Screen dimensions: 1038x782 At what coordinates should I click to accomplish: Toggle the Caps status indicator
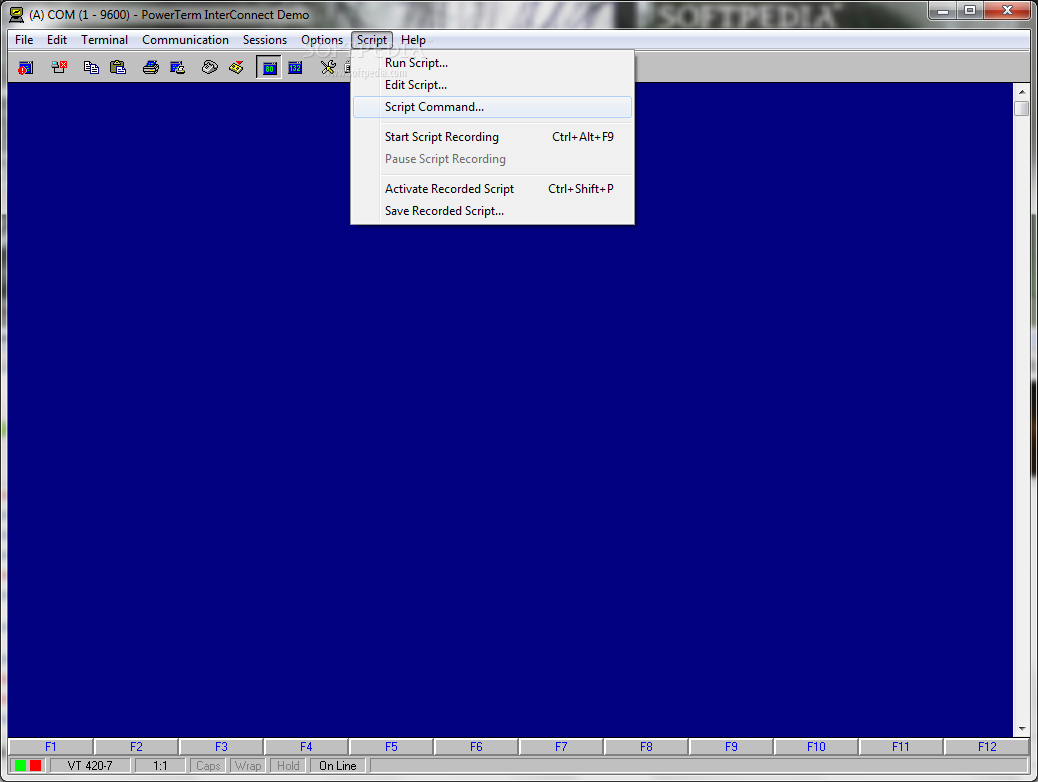tap(208, 765)
